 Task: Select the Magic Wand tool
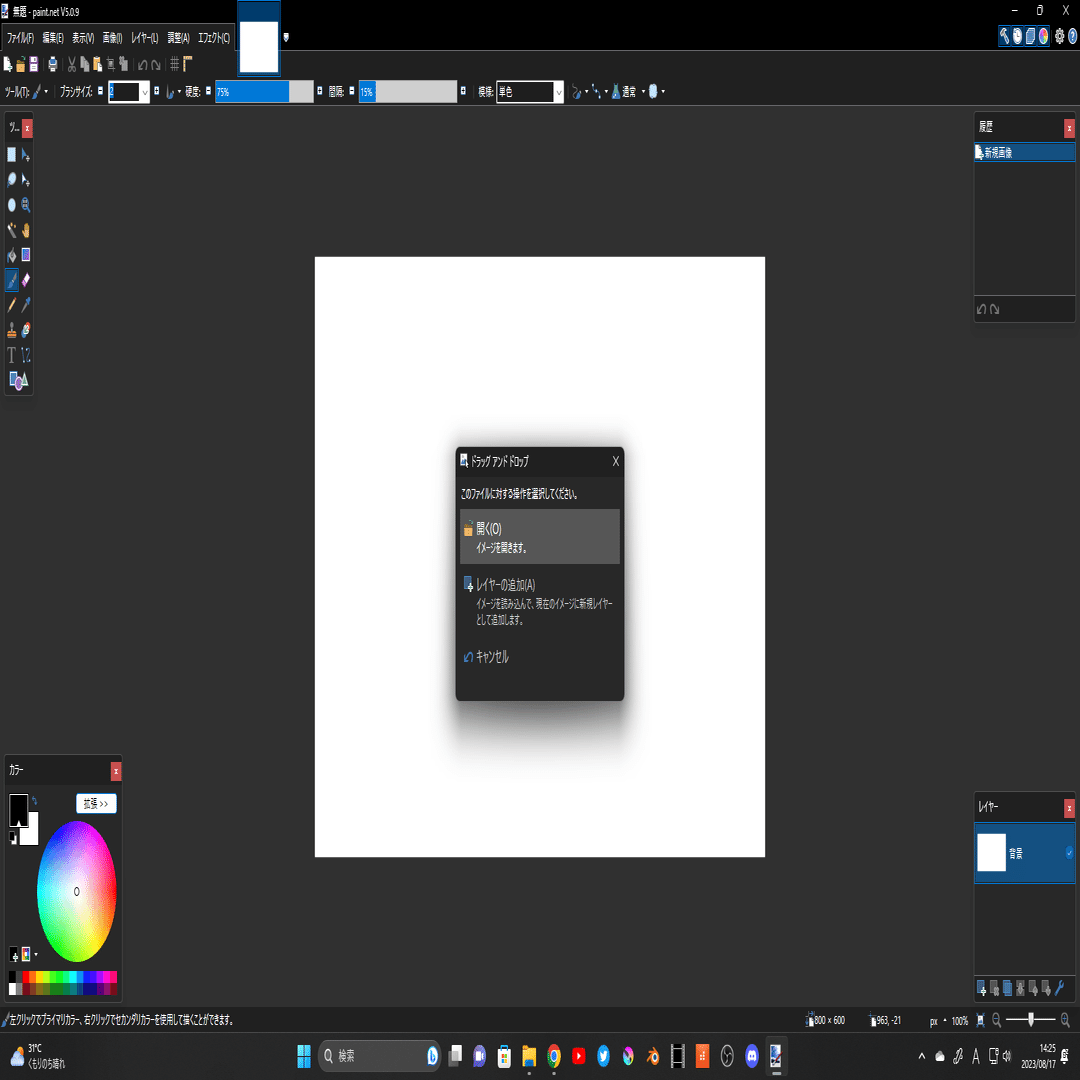[12, 230]
